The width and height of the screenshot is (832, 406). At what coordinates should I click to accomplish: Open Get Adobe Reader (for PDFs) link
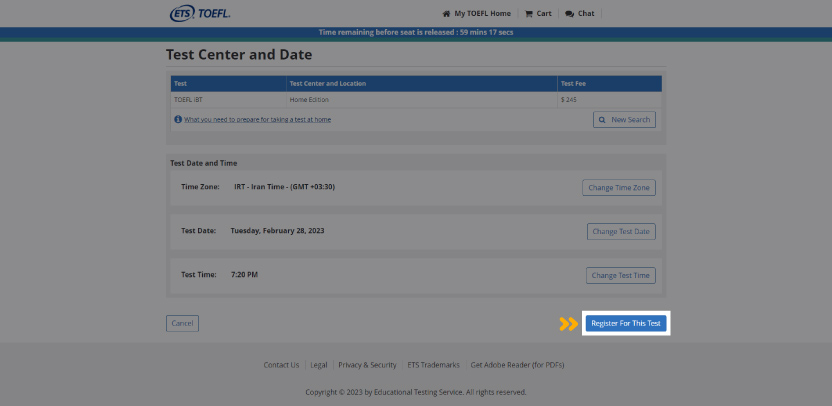[x=517, y=365]
